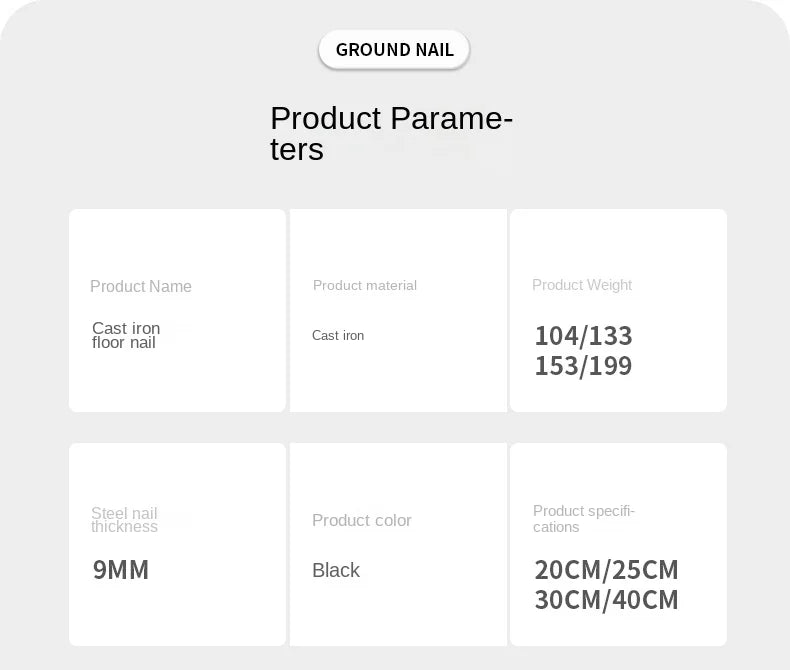Select the 9MM thickness value
The image size is (790, 670).
[121, 570]
